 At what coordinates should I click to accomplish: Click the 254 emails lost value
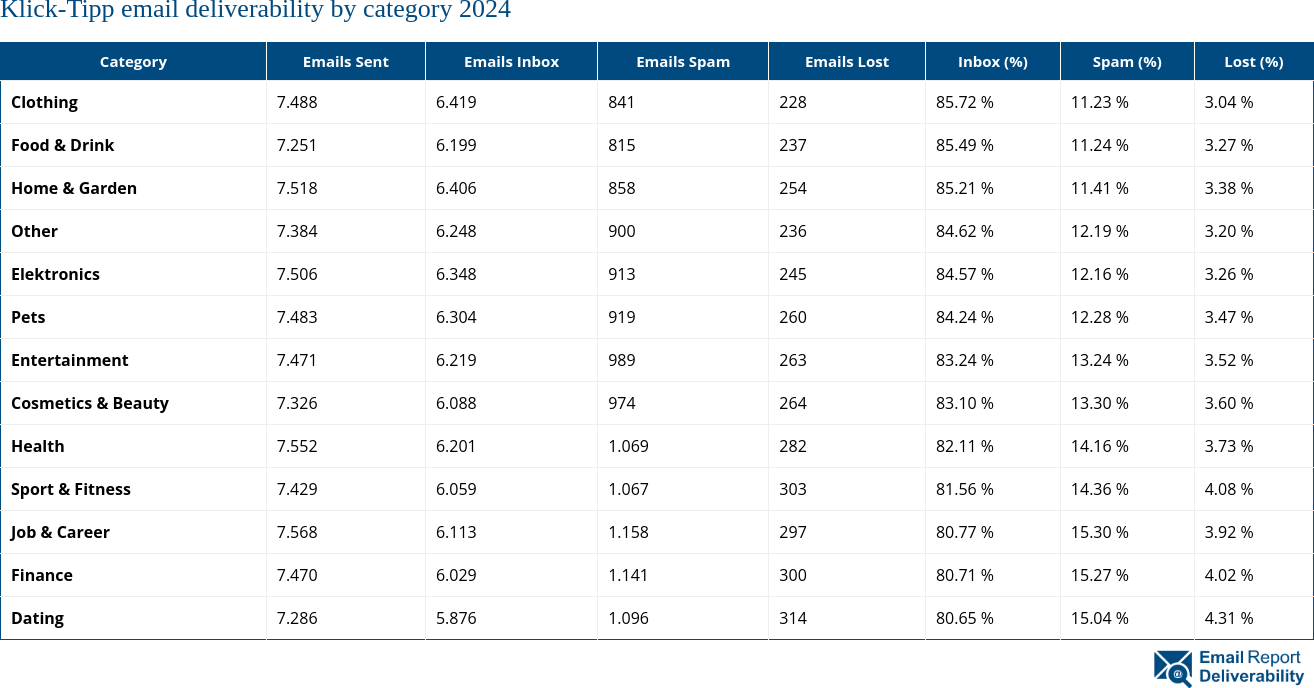coord(793,188)
